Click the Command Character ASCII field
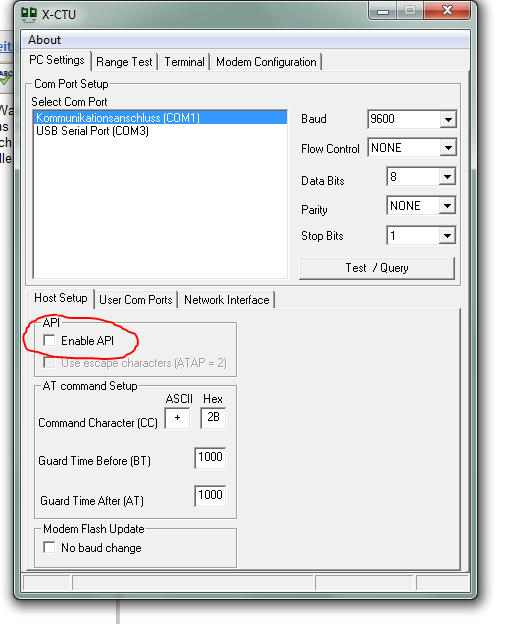516x624 pixels. pyautogui.click(x=177, y=418)
